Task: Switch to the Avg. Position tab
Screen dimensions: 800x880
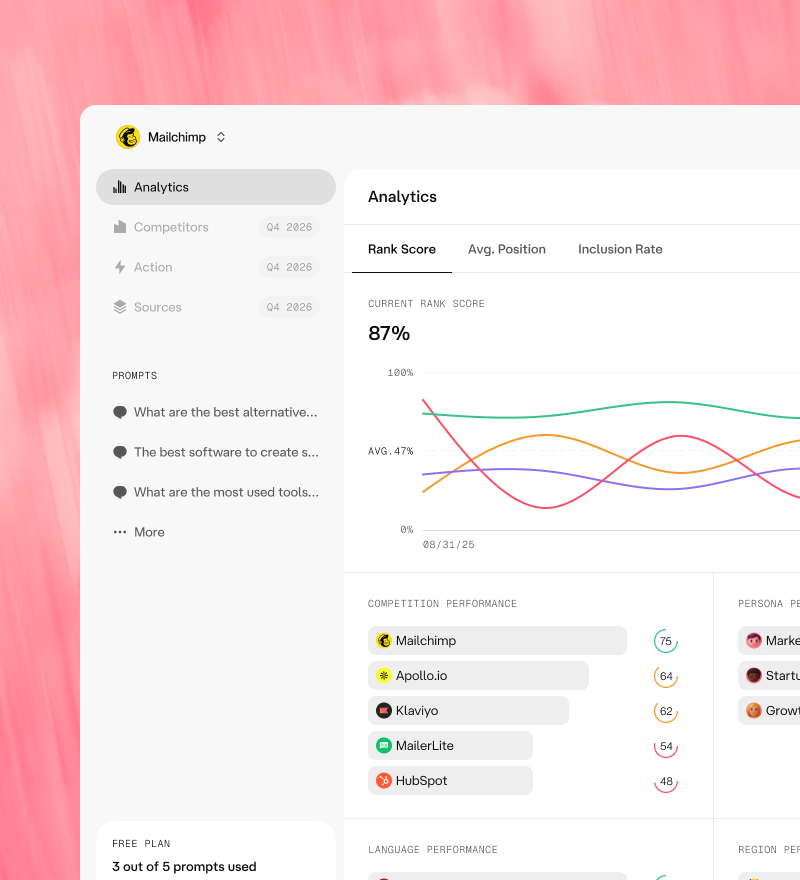Action: (x=507, y=249)
